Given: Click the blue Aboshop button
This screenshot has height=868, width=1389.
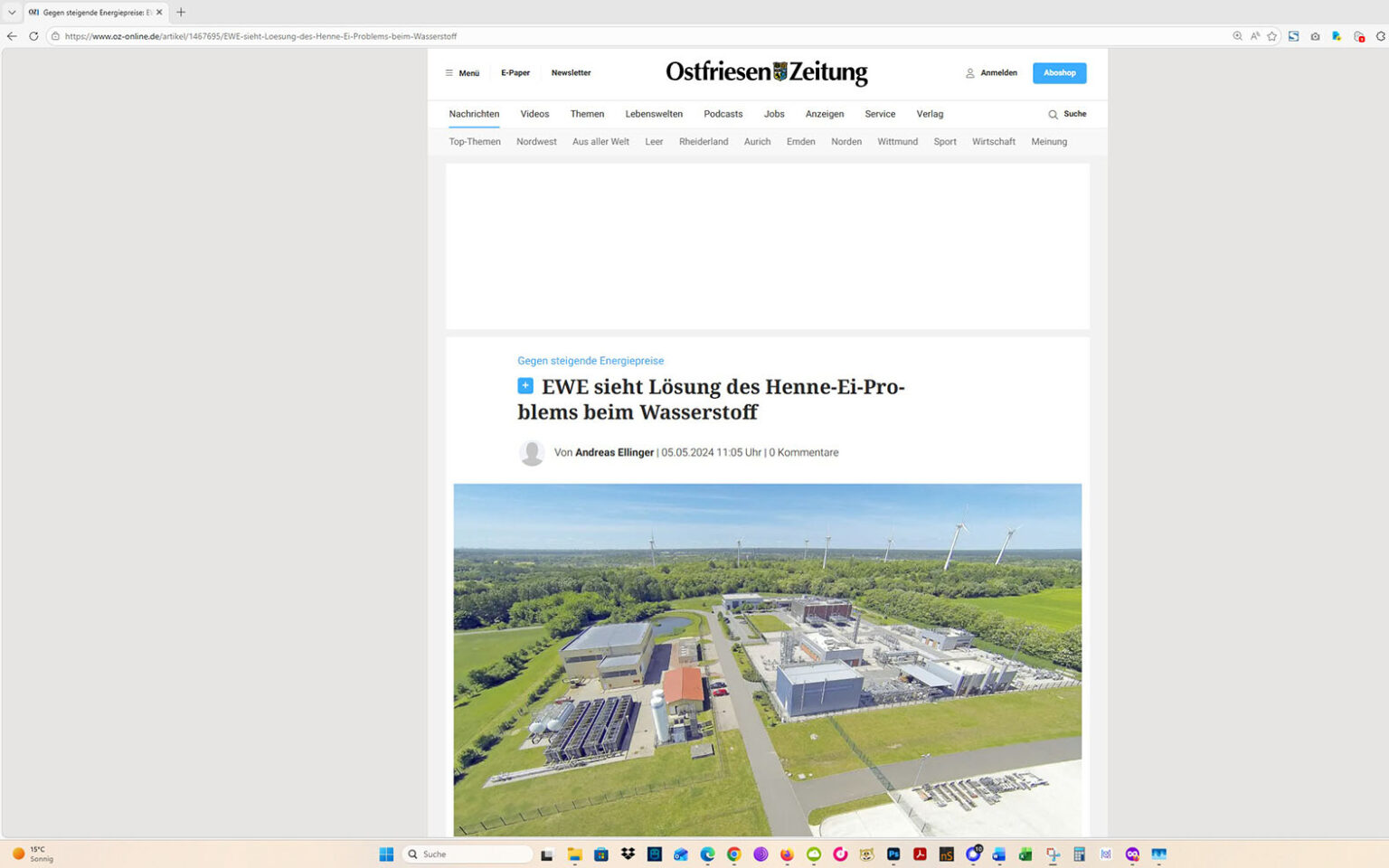Looking at the screenshot, I should pyautogui.click(x=1059, y=72).
